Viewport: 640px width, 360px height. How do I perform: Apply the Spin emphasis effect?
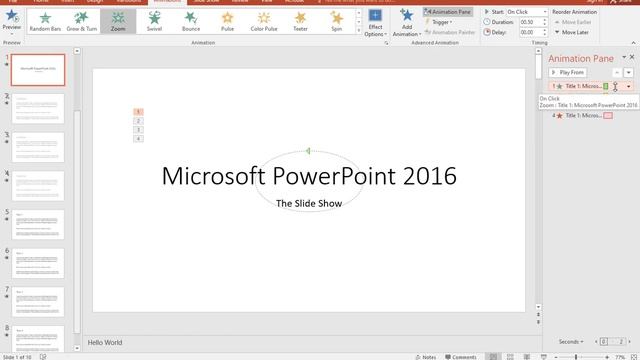pos(336,21)
